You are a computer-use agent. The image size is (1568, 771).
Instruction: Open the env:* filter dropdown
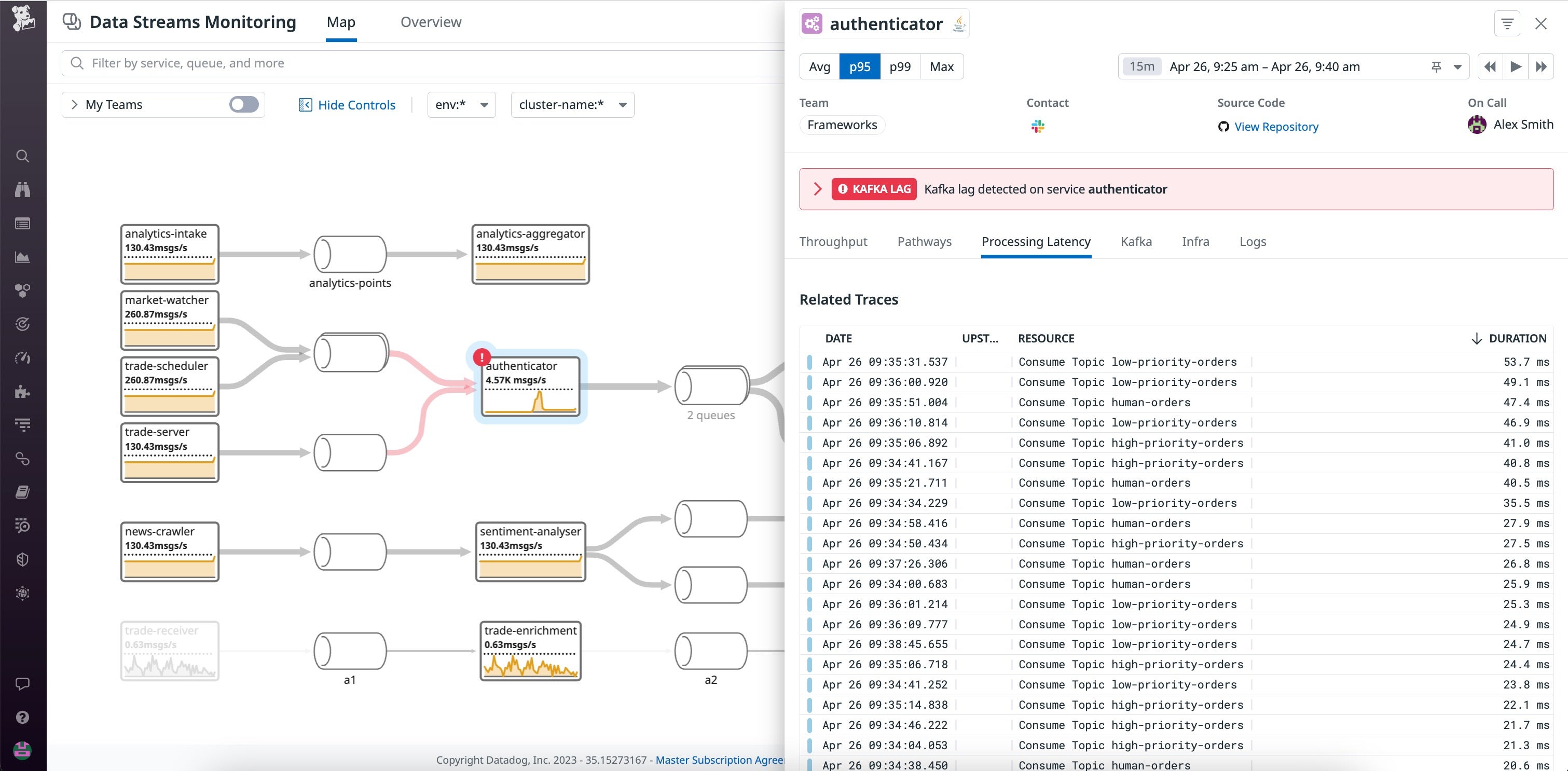[x=461, y=104]
